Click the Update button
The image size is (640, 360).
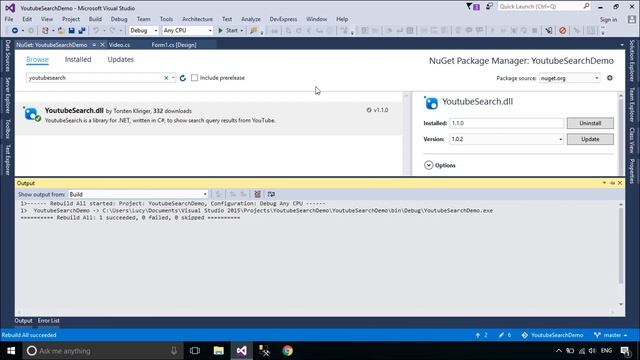coord(590,139)
